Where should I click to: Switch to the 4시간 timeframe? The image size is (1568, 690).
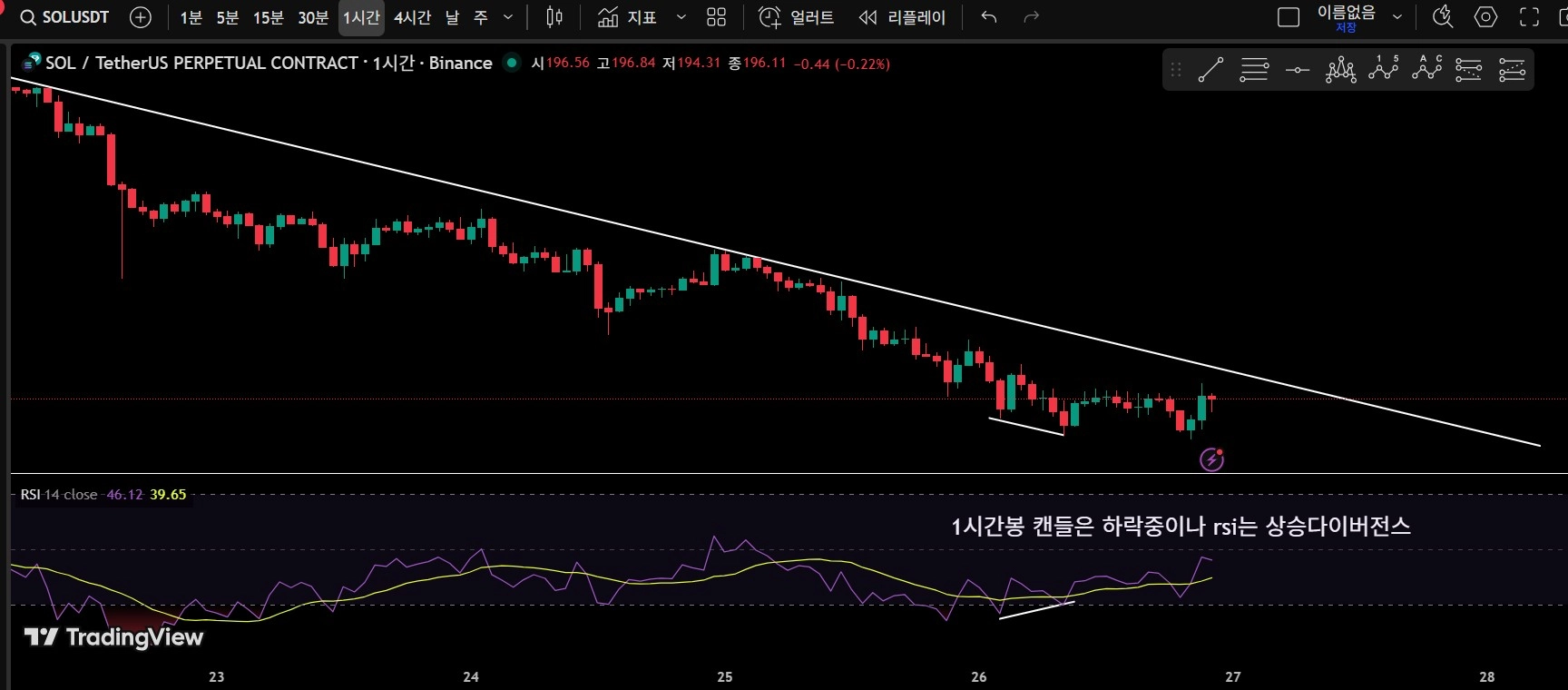[x=412, y=18]
